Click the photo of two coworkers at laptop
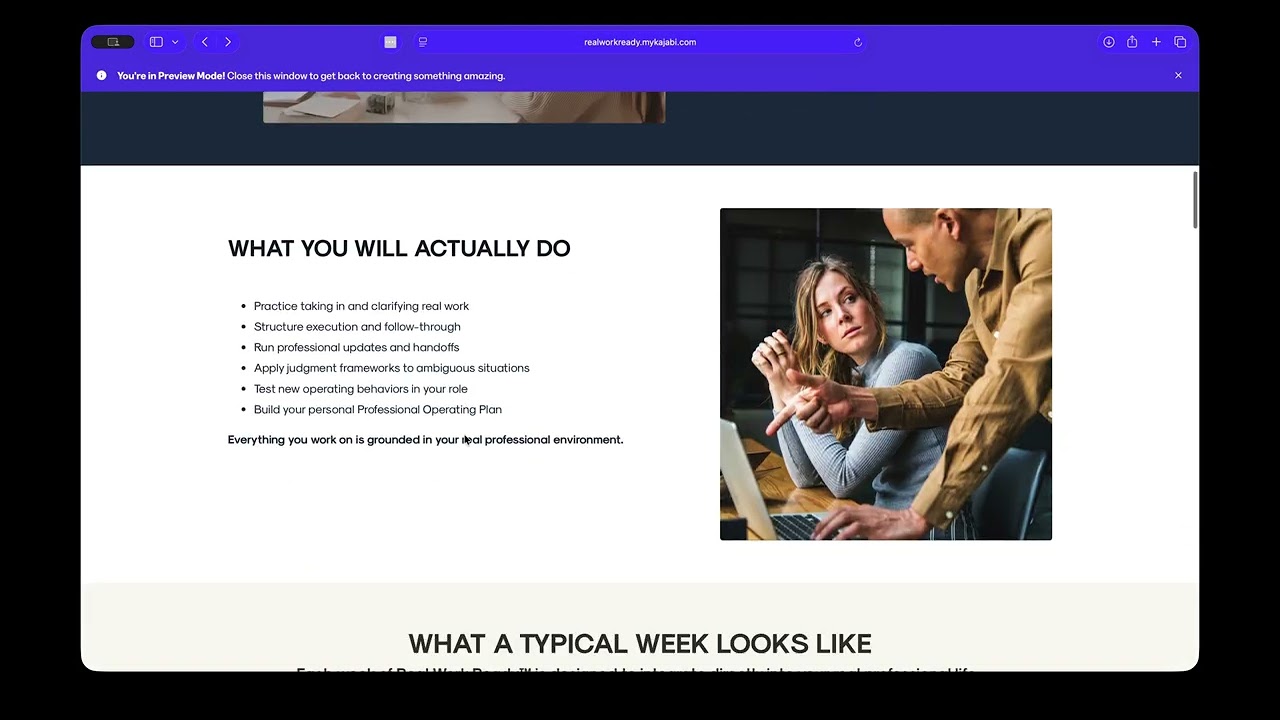This screenshot has width=1280, height=720. pyautogui.click(x=886, y=374)
